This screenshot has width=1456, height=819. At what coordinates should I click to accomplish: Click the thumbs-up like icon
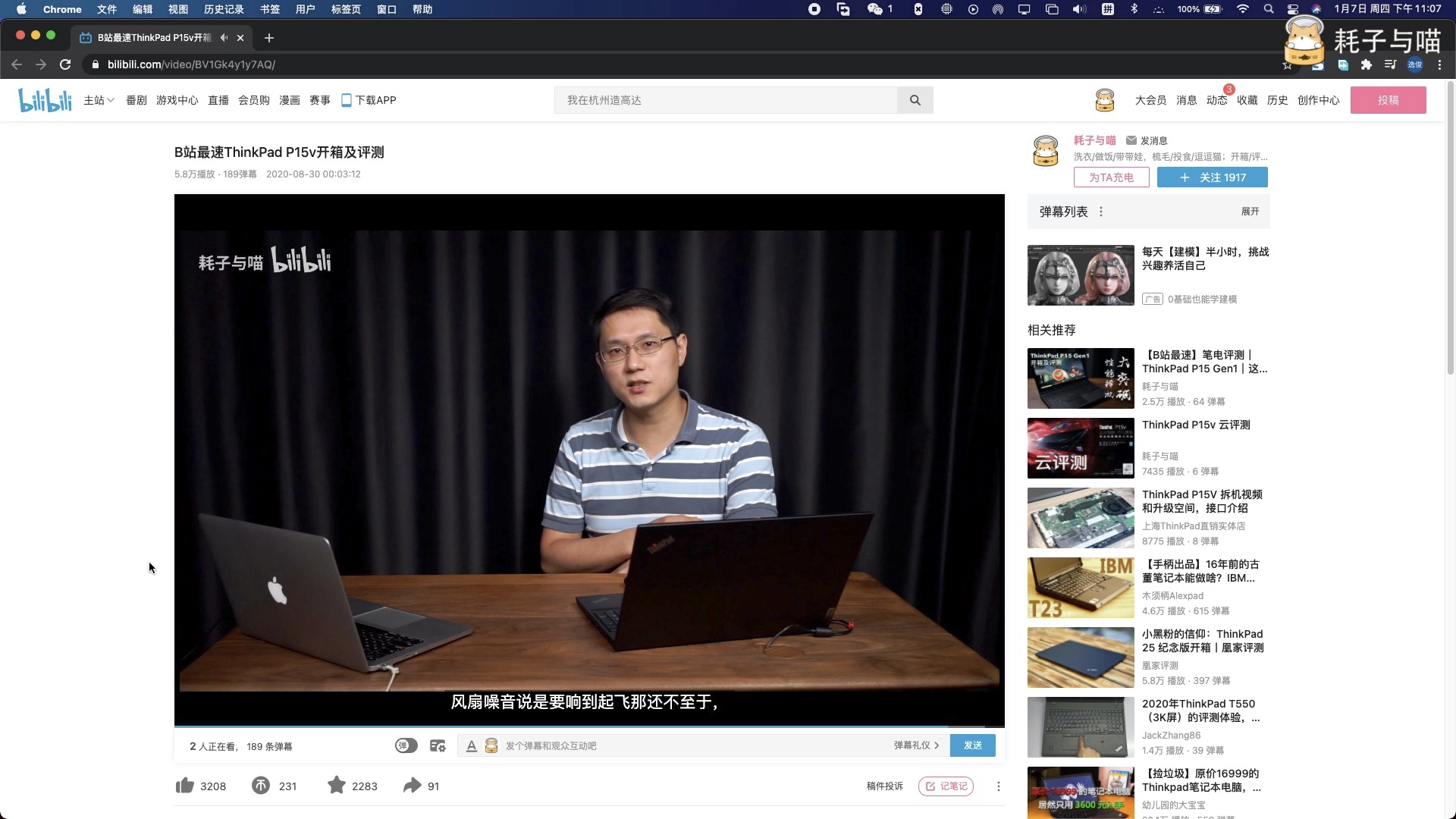[x=184, y=786]
